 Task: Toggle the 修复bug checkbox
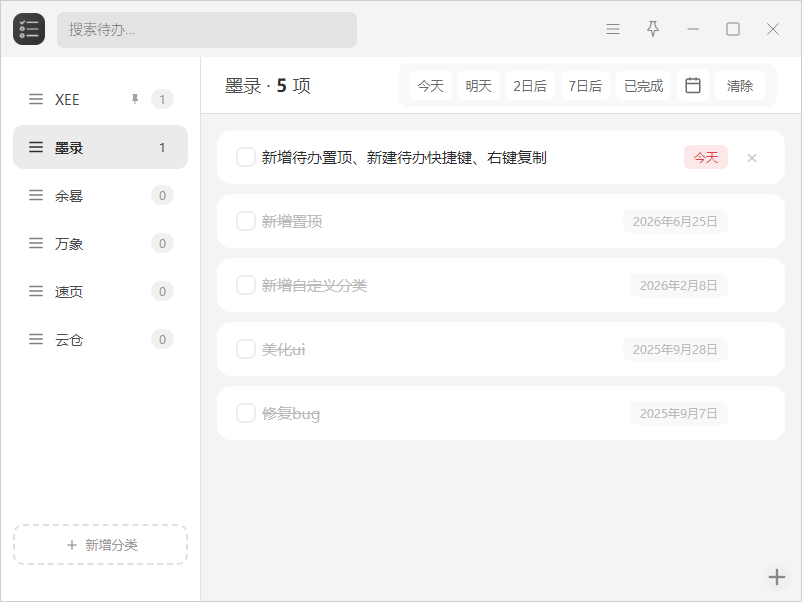click(246, 413)
